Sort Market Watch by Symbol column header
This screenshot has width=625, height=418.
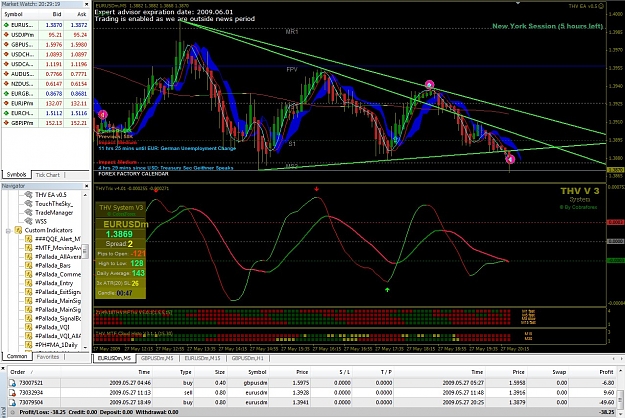tap(20, 14)
